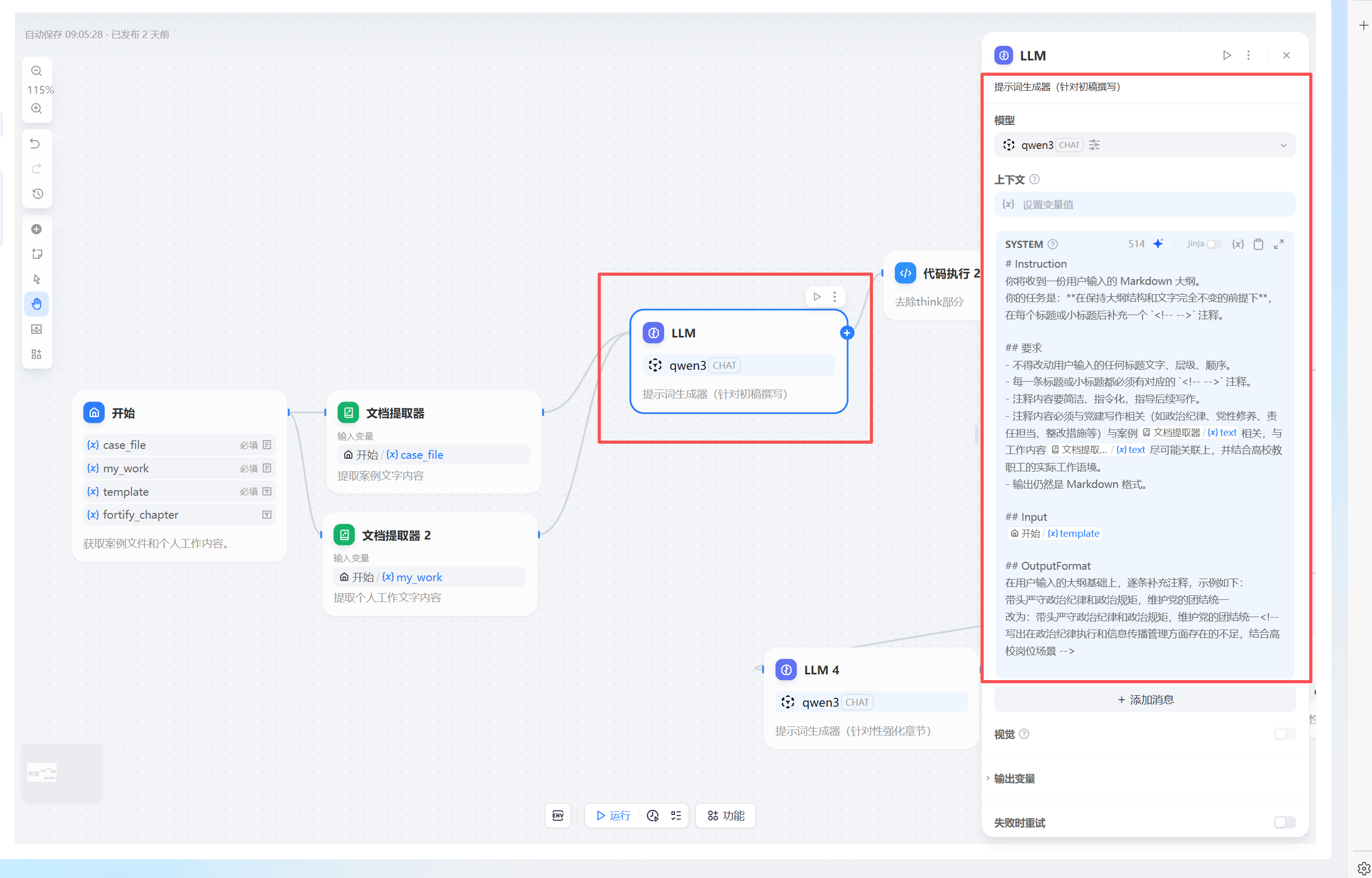The width and height of the screenshot is (1372, 878).
Task: Click the 运行 run button
Action: coord(613,816)
